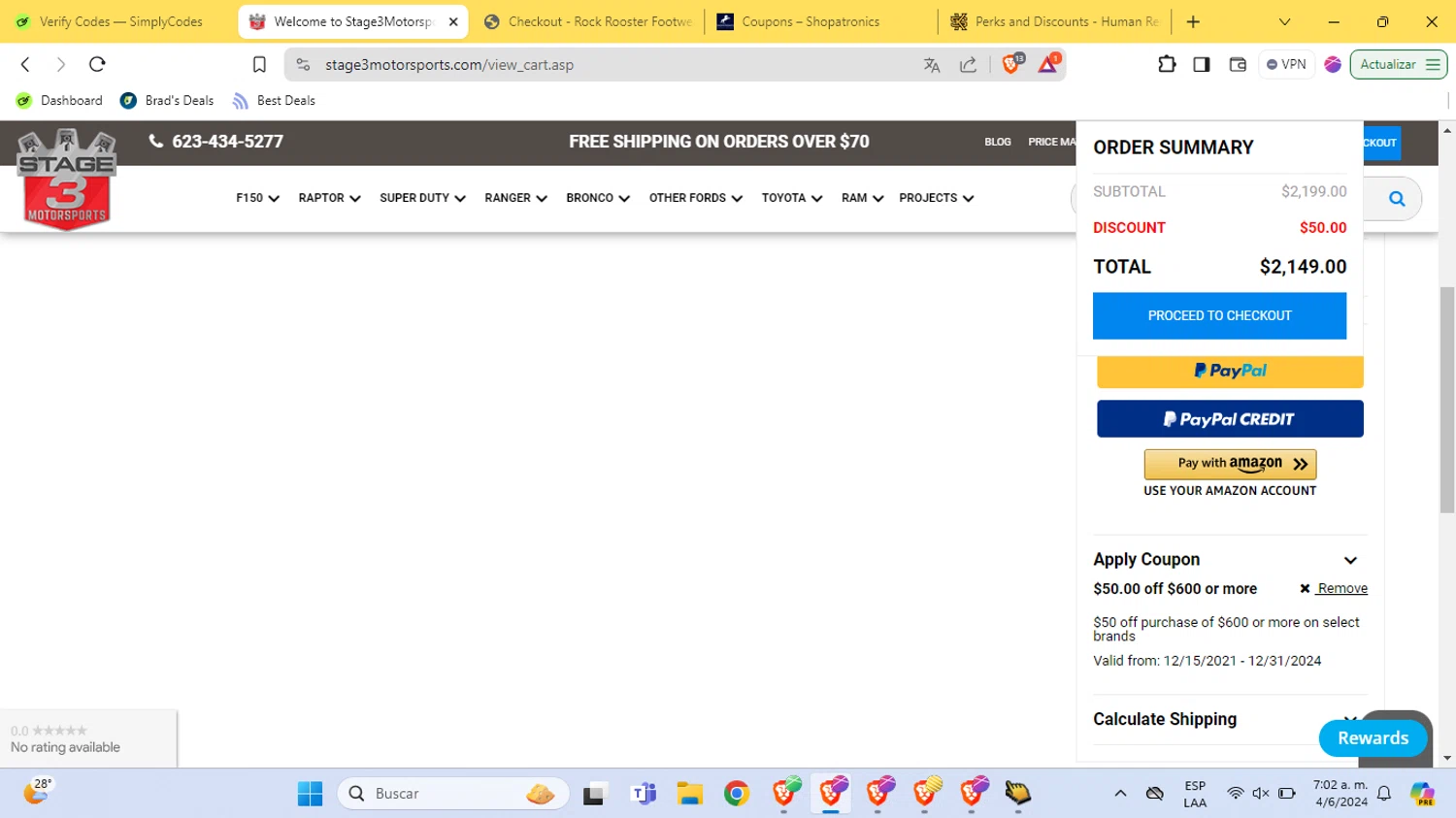Switch to Verify Codes — SimplyCodes tab
This screenshot has width=1456, height=818.
[x=120, y=21]
